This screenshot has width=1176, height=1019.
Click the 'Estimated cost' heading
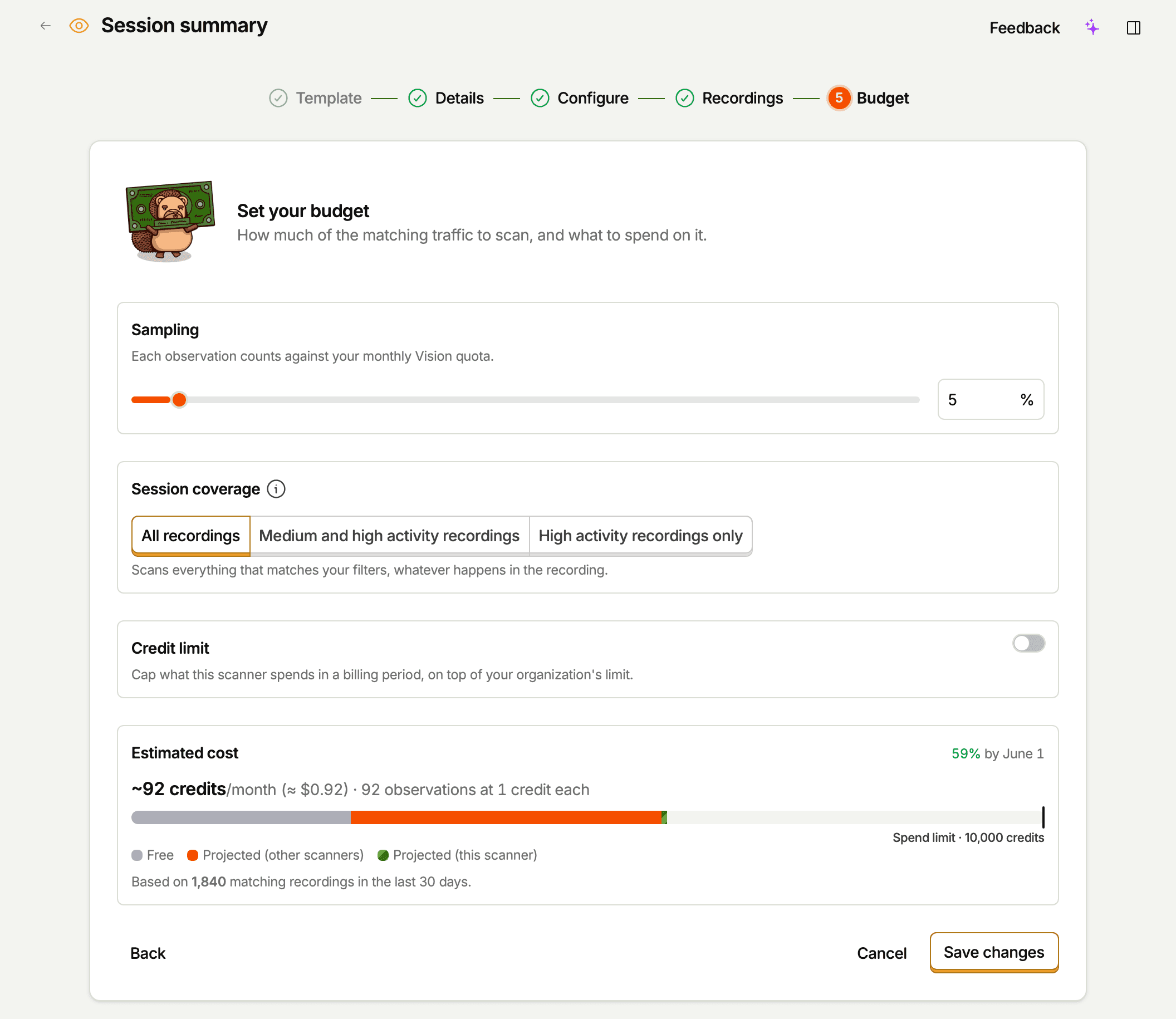click(x=184, y=753)
